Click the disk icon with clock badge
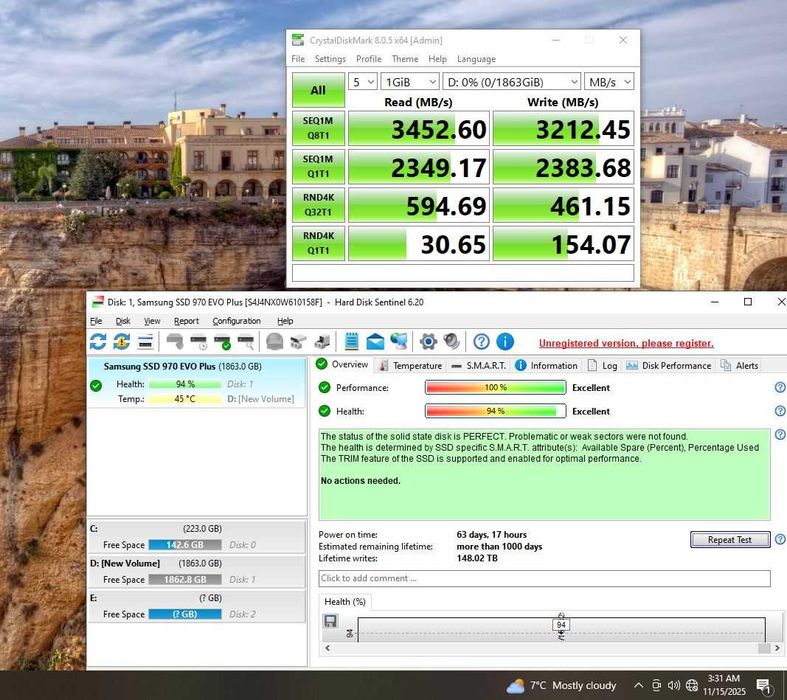Screen dimensions: 787x700 click(199, 342)
